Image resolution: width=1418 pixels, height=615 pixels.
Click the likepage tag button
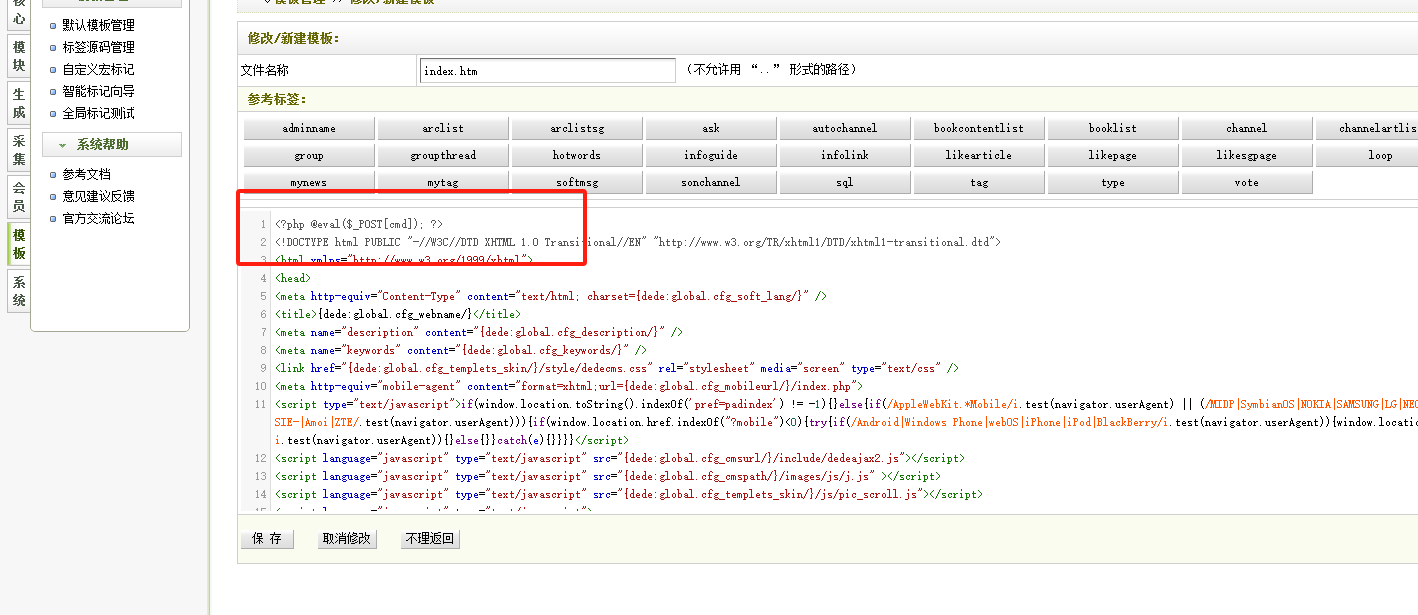[1113, 155]
